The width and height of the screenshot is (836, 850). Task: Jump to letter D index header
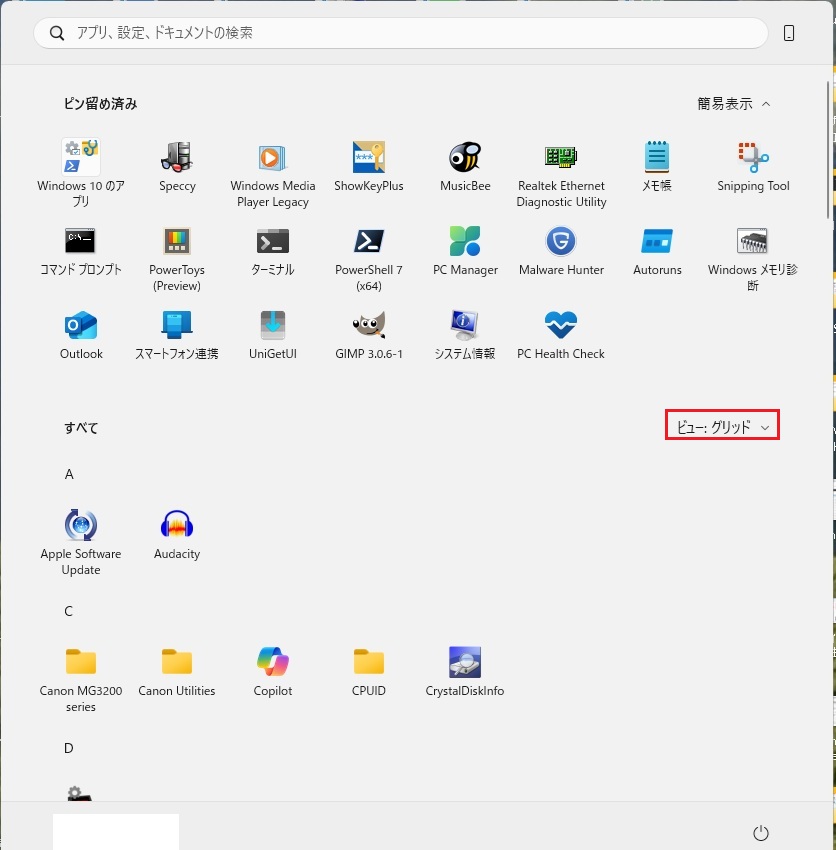(x=68, y=748)
